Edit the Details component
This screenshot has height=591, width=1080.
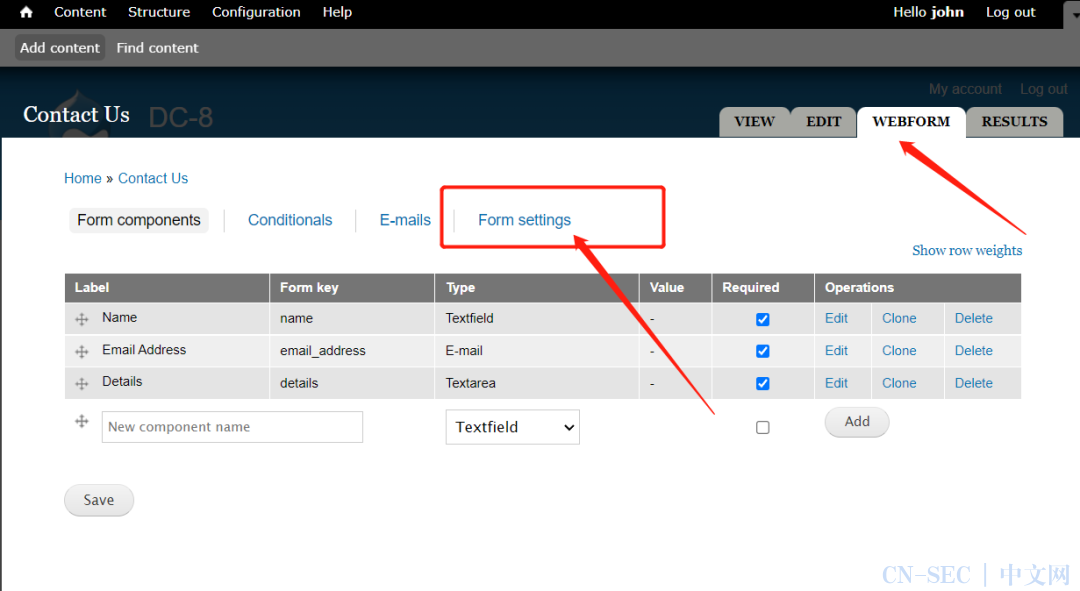pos(836,383)
